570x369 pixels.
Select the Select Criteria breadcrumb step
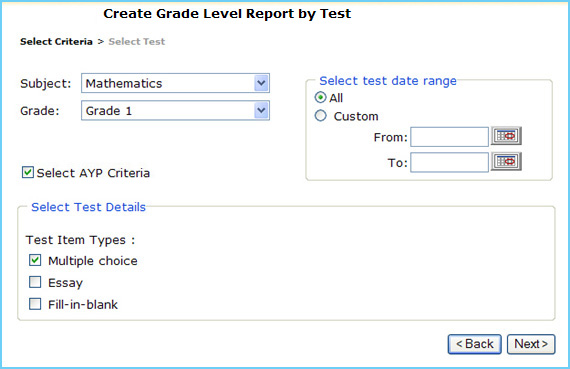point(56,42)
